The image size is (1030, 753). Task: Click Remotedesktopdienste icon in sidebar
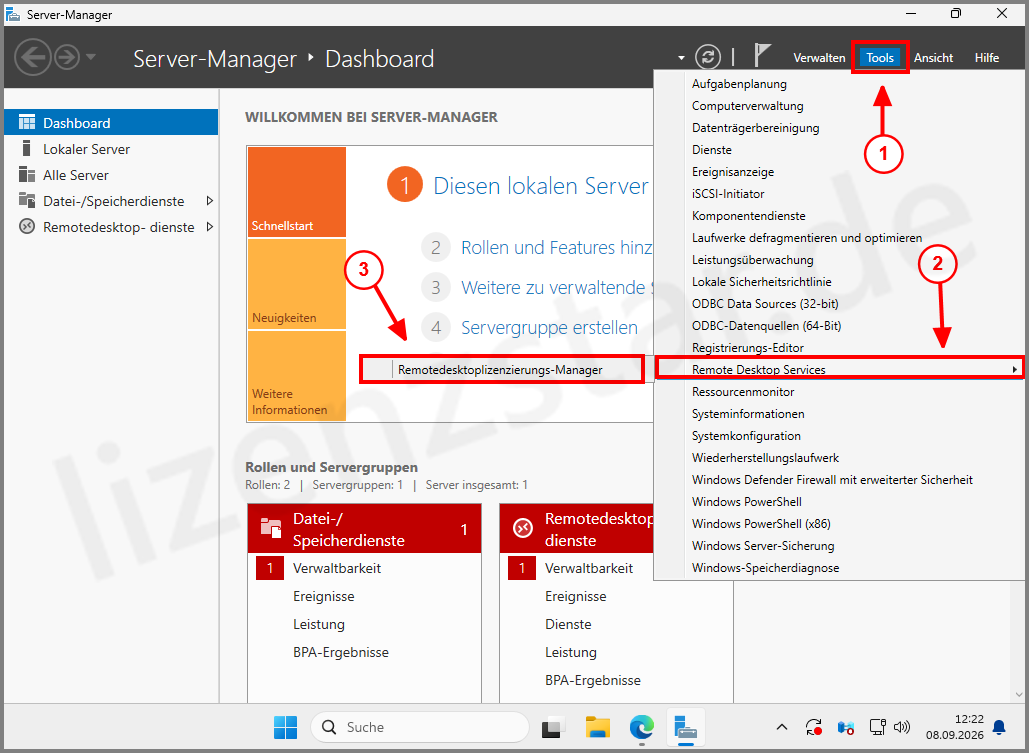[27, 227]
